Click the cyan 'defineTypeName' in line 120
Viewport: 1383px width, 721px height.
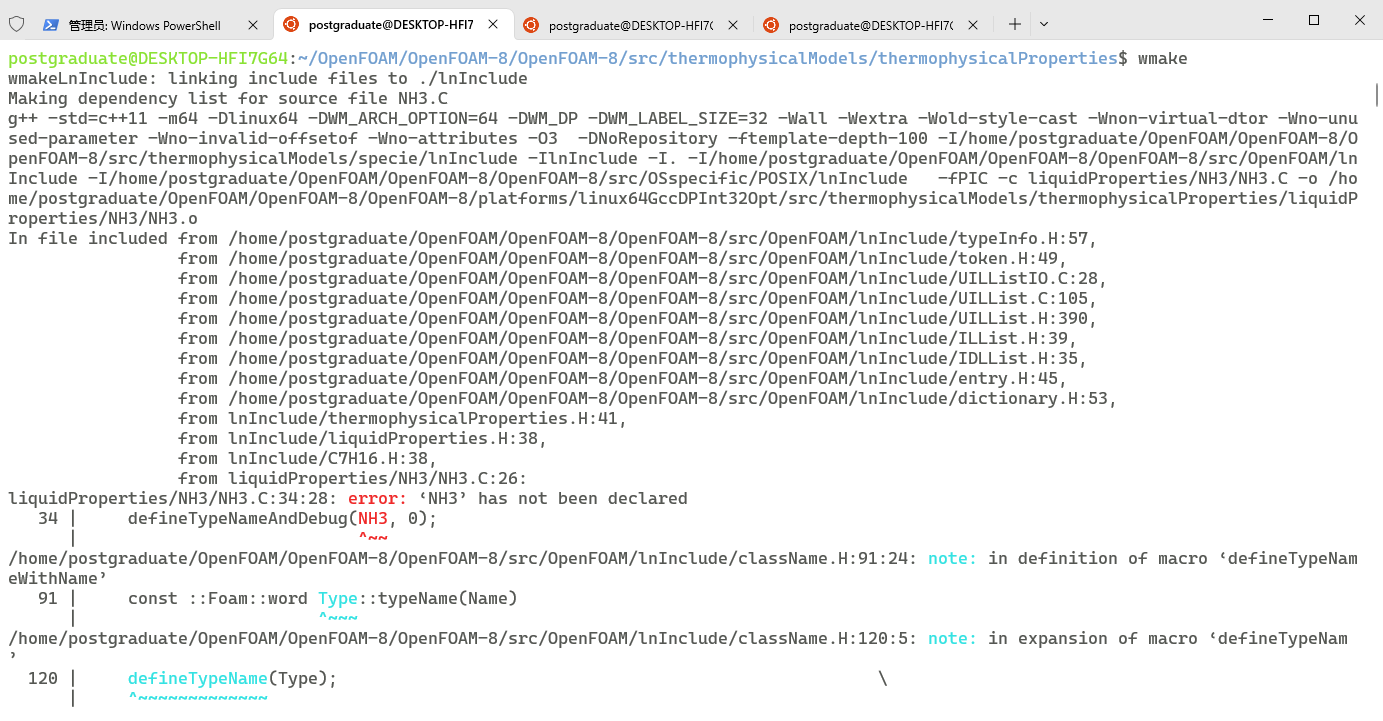point(198,679)
